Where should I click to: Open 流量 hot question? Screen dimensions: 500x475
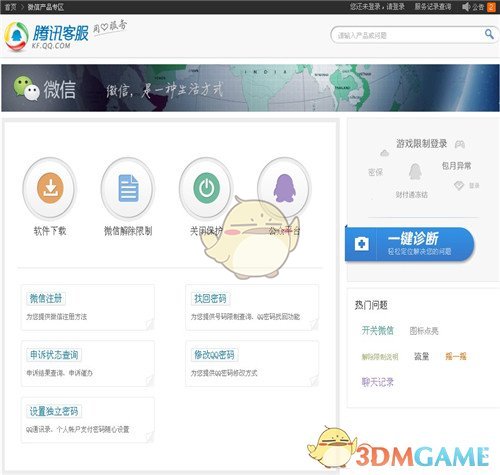tap(421, 356)
